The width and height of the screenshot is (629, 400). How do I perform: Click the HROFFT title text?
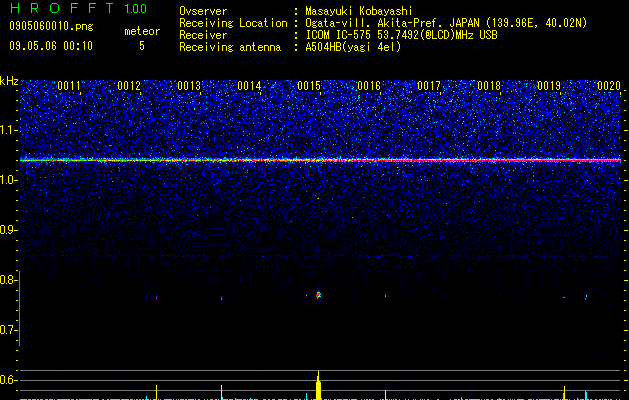(62, 8)
